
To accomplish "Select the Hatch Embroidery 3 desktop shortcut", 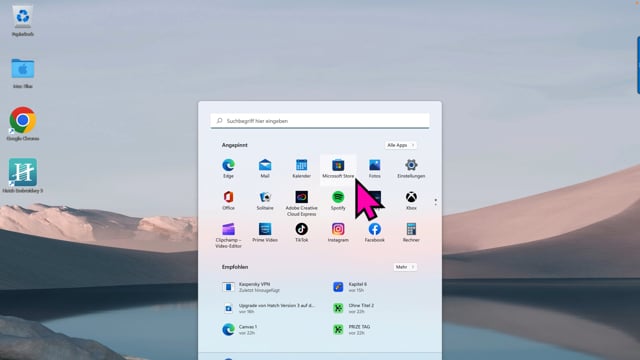I will 22,176.
